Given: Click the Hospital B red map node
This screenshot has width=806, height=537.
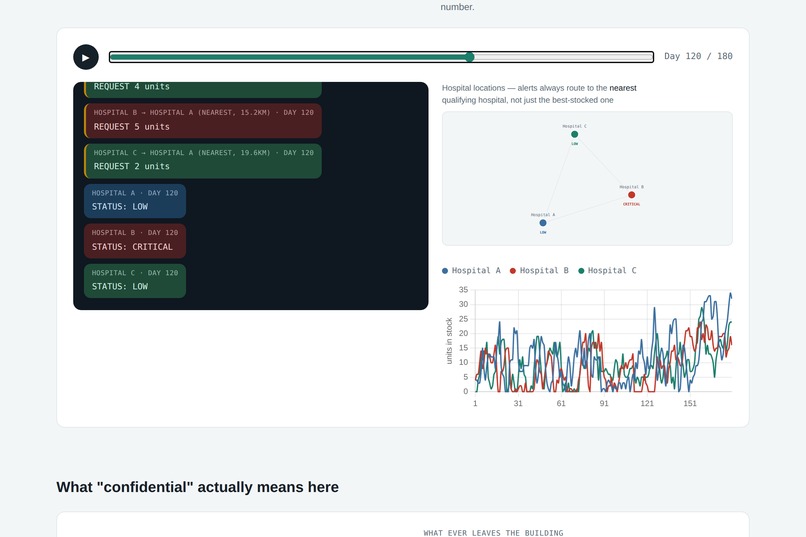Looking at the screenshot, I should click(x=631, y=195).
